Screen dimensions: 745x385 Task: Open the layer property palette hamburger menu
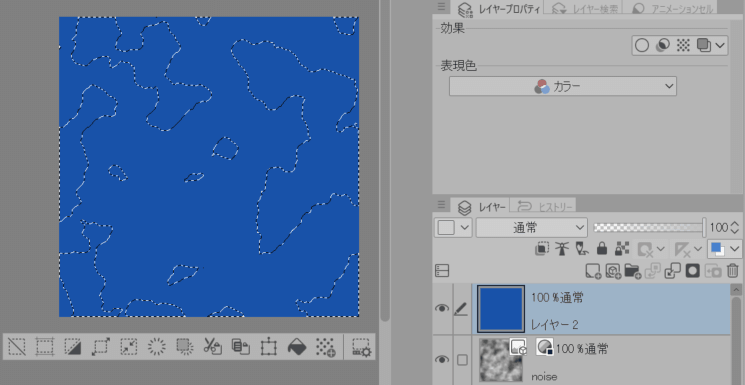coord(441,7)
